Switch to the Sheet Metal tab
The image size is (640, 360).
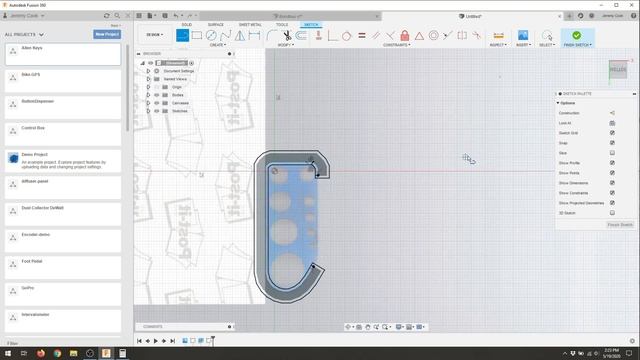pos(250,25)
